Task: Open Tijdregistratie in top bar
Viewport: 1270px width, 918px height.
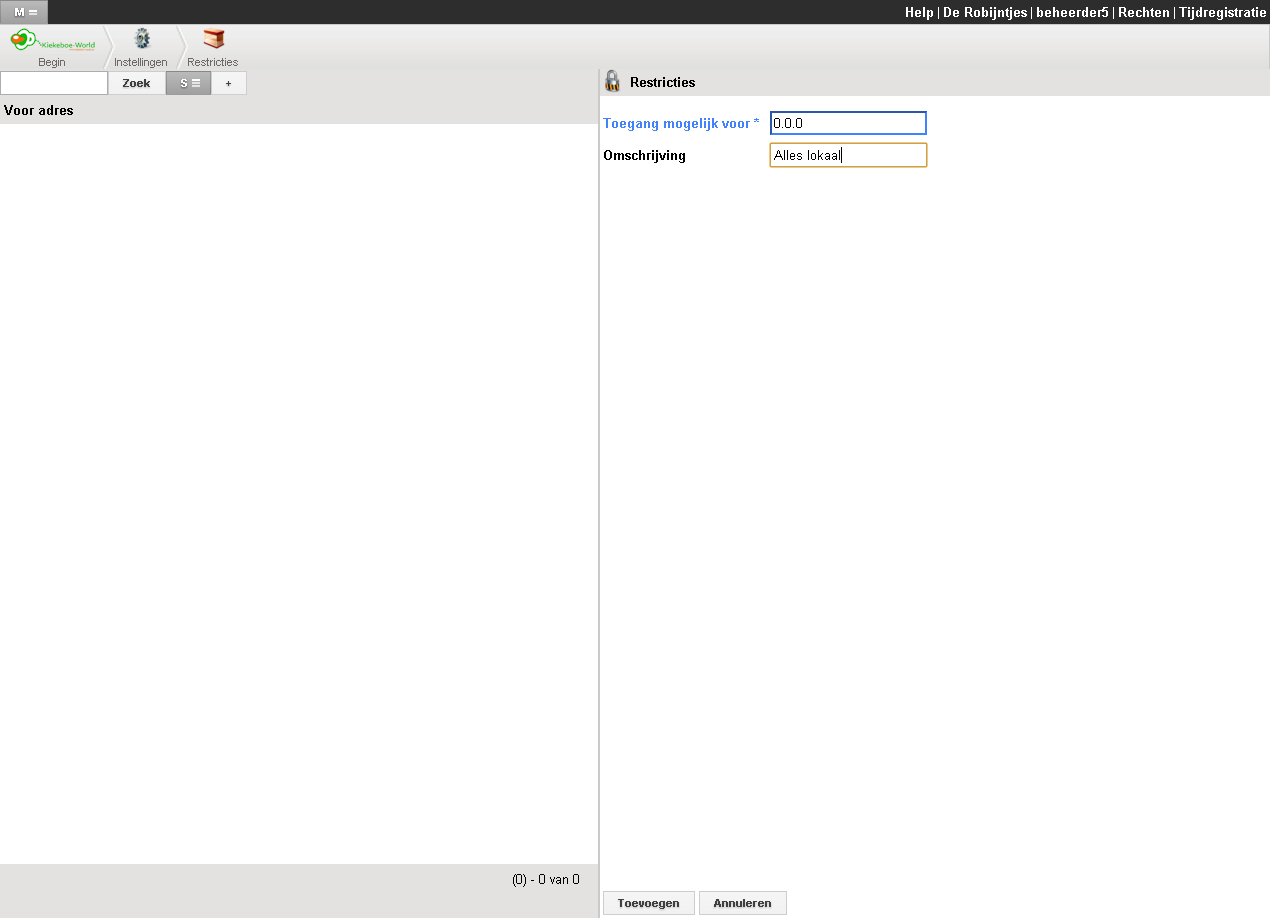Action: 1222,12
